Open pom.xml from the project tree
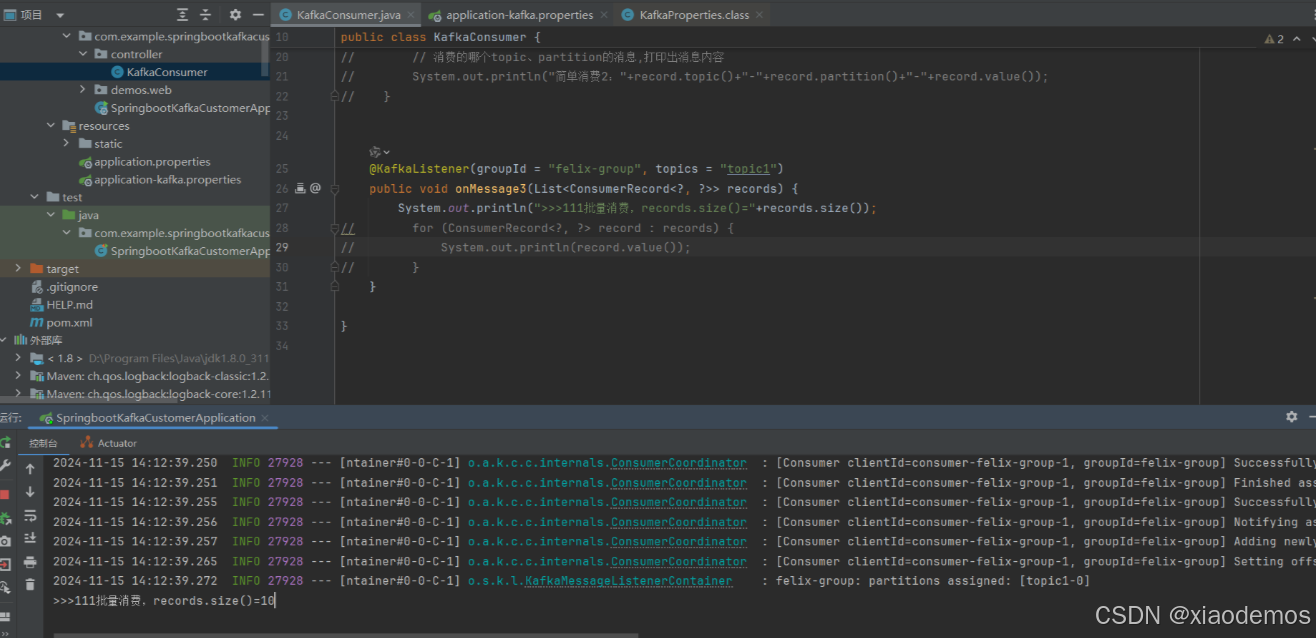1316x638 pixels. [69, 323]
